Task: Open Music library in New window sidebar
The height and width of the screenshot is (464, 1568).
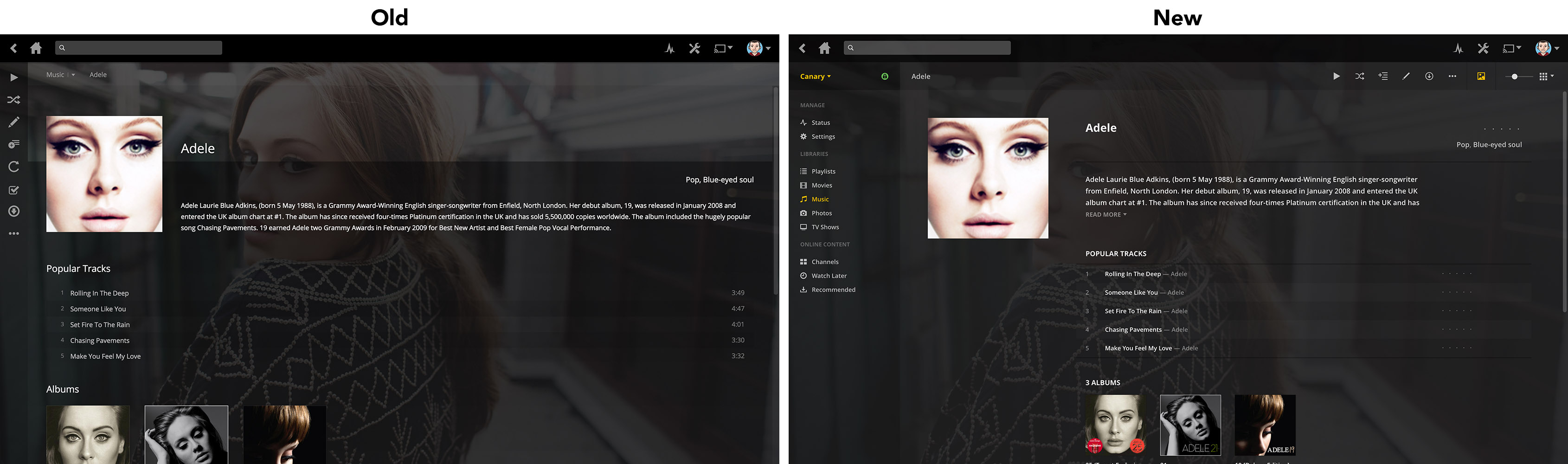Action: click(x=815, y=199)
